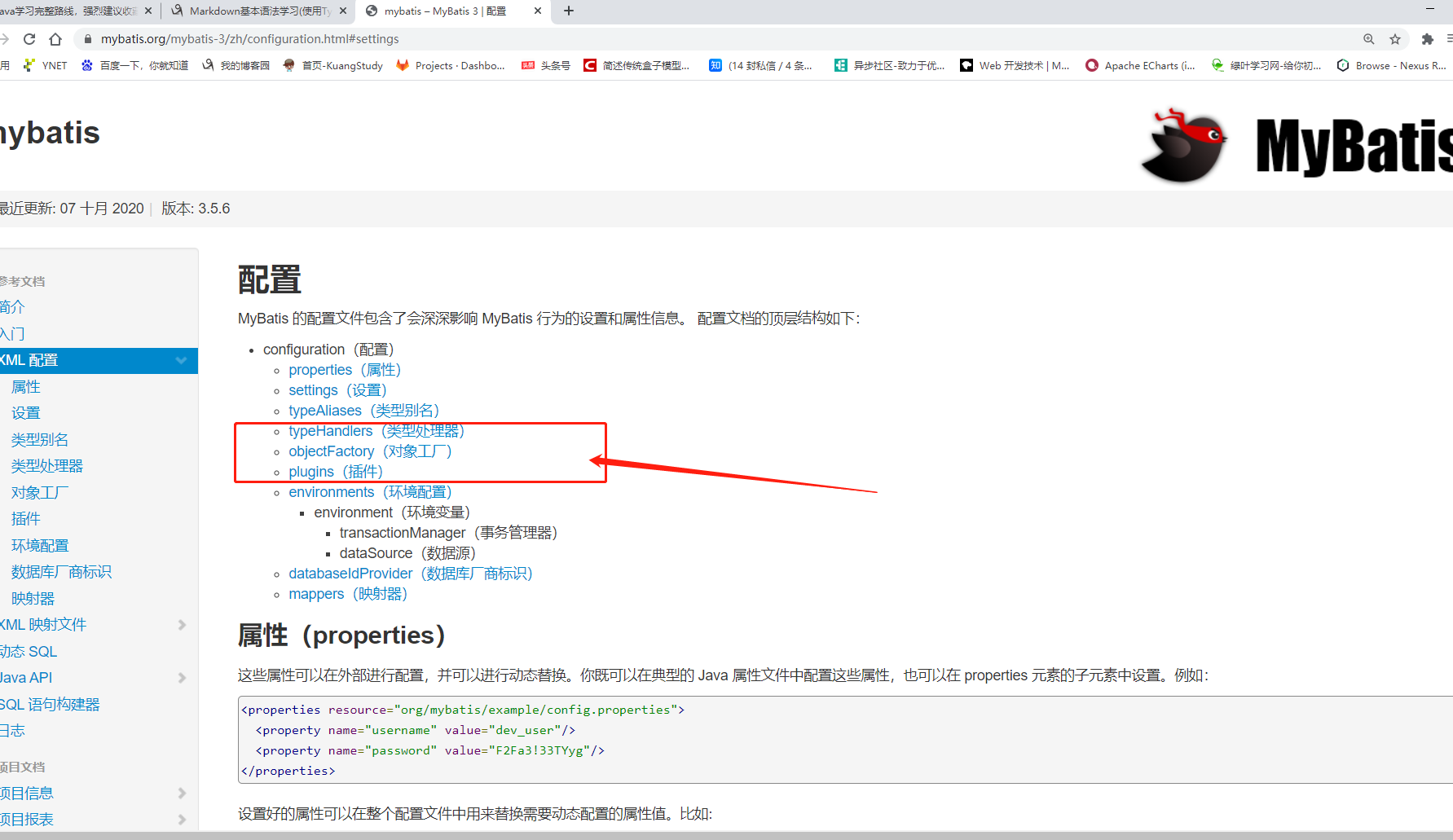Go to the browser home page icon

click(55, 39)
